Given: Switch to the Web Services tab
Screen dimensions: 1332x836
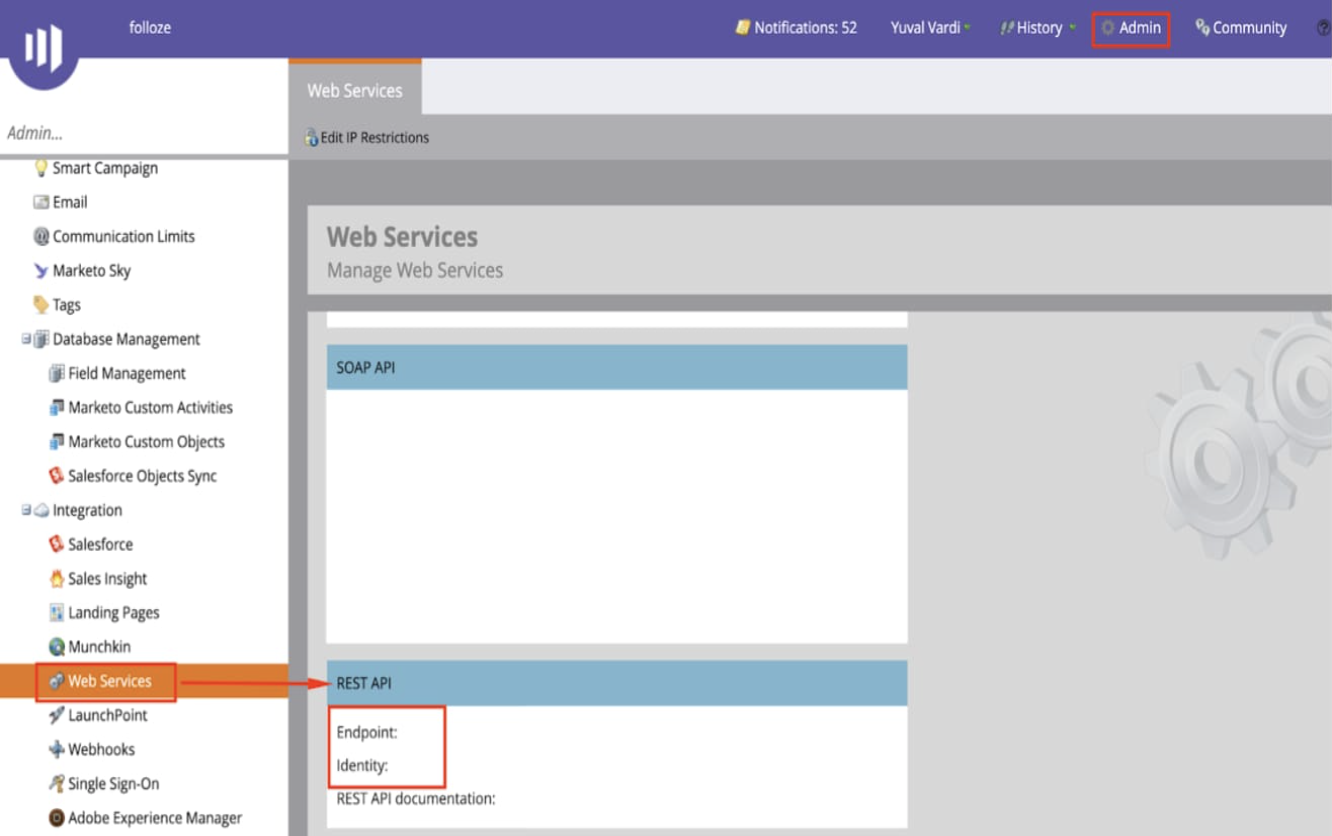Looking at the screenshot, I should coord(355,90).
